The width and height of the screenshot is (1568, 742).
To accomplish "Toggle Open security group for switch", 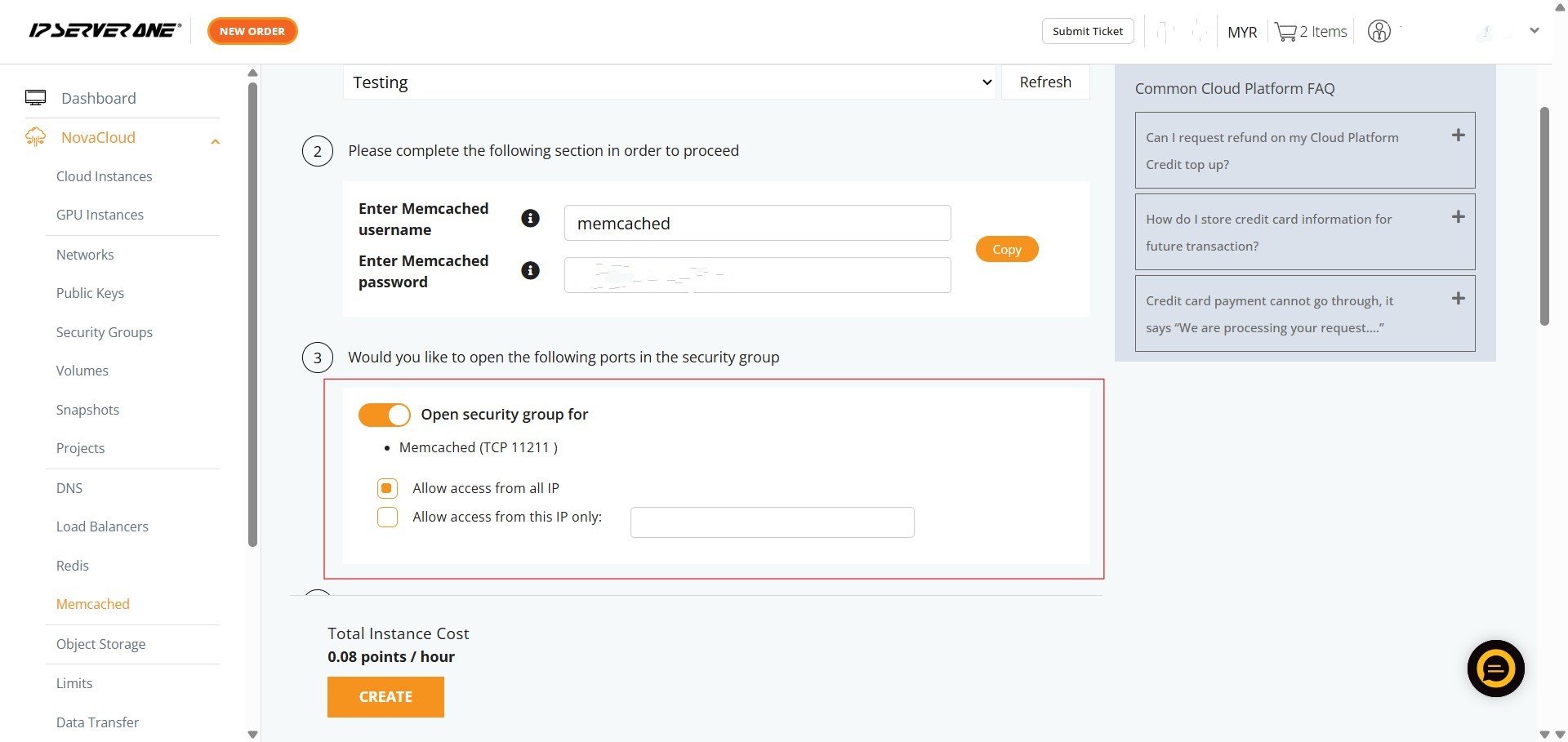I will click(x=385, y=415).
